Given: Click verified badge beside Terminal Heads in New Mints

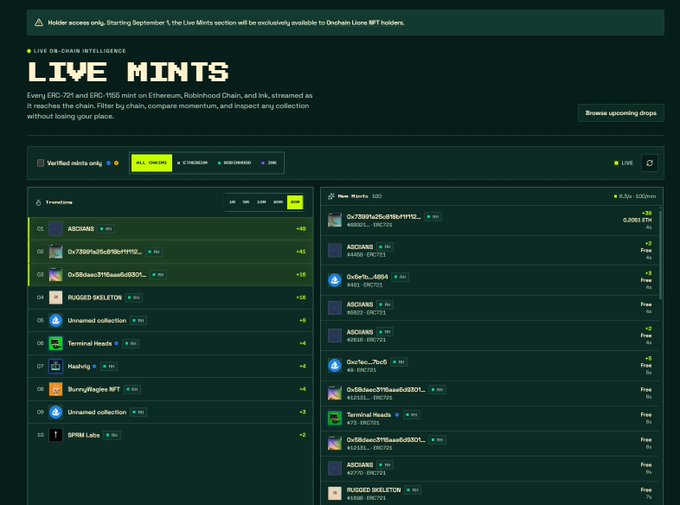Looking at the screenshot, I should pos(397,415).
